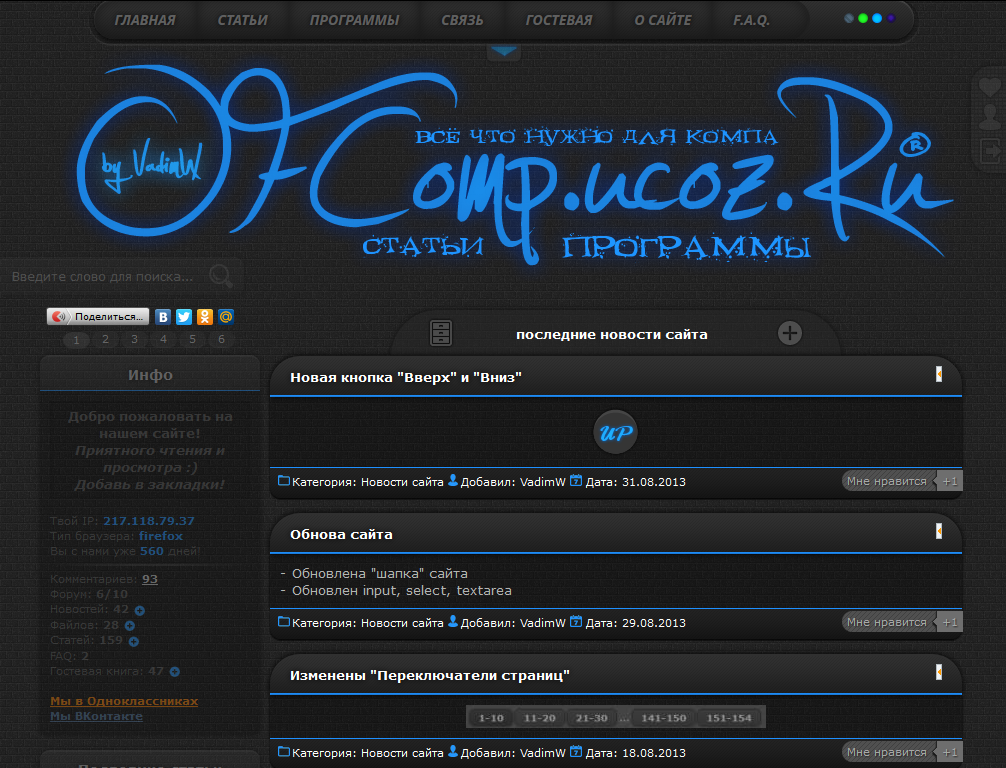Click the user profile silhouette icon

click(x=989, y=119)
